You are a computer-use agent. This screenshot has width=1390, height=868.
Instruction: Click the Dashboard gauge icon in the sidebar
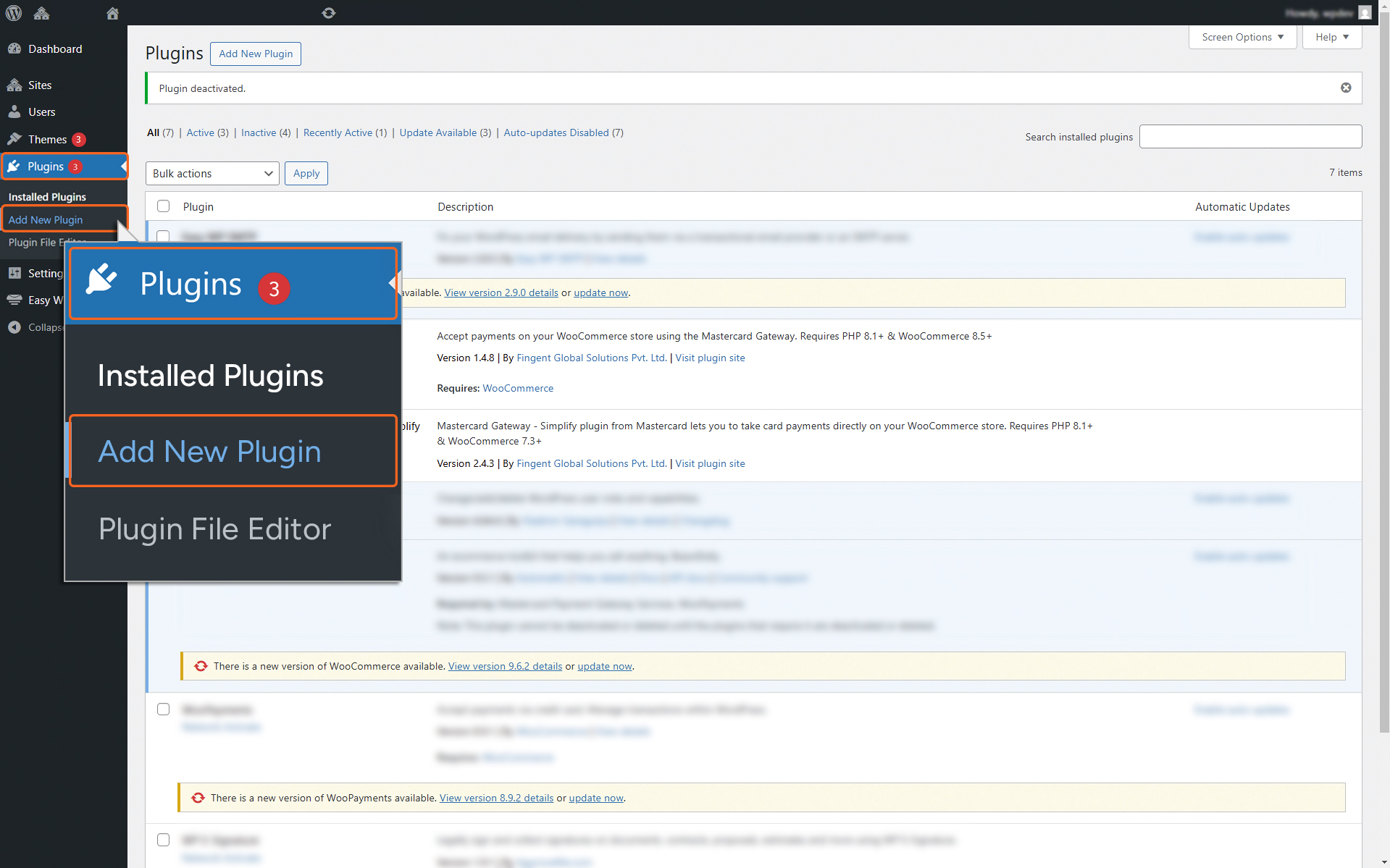[x=14, y=49]
